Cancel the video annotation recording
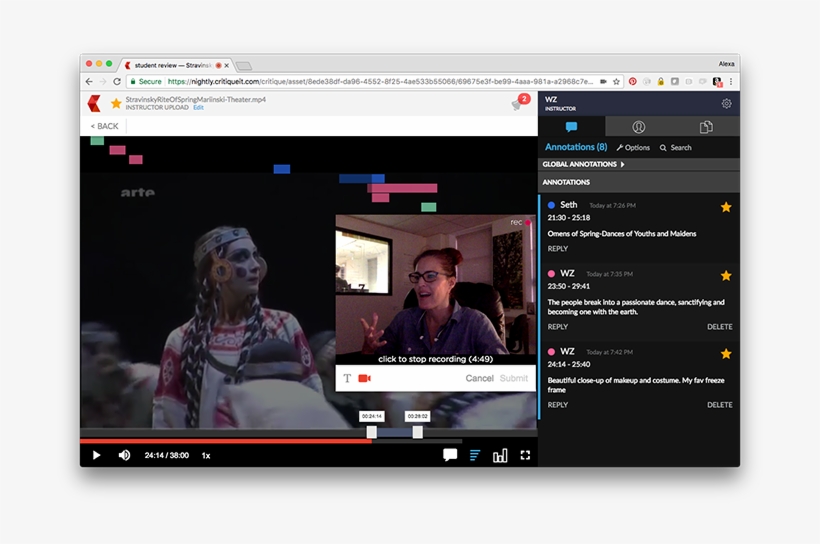The width and height of the screenshot is (820, 544). [479, 378]
